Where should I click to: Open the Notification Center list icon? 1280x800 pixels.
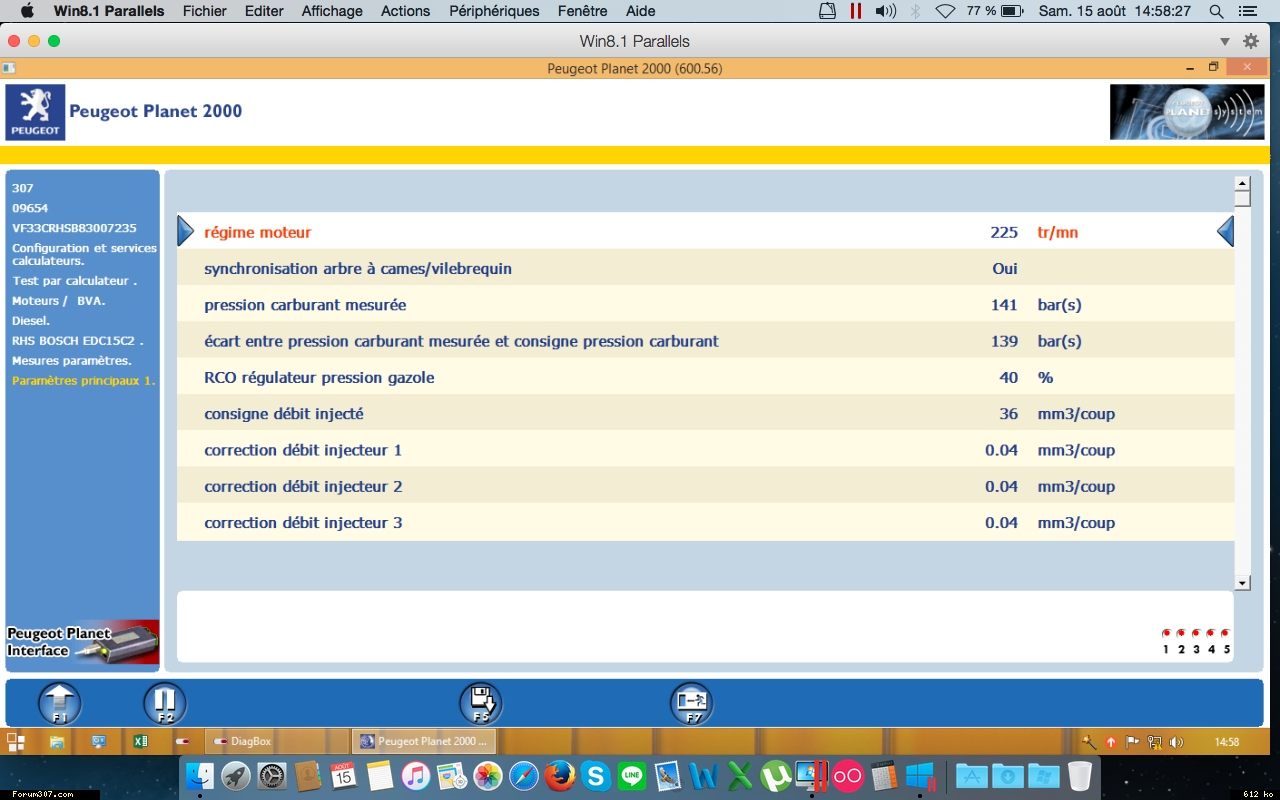(x=1250, y=11)
